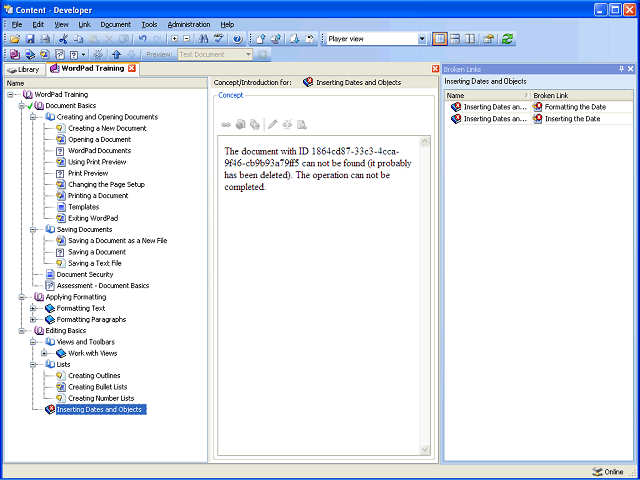Click the Link New Topic icon
This screenshot has height=480, width=640.
coord(44,54)
